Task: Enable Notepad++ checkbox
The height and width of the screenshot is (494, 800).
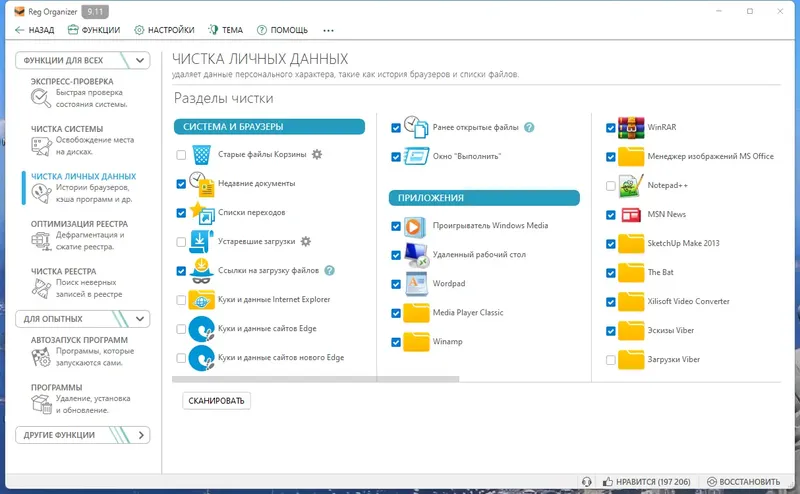Action: (x=611, y=186)
